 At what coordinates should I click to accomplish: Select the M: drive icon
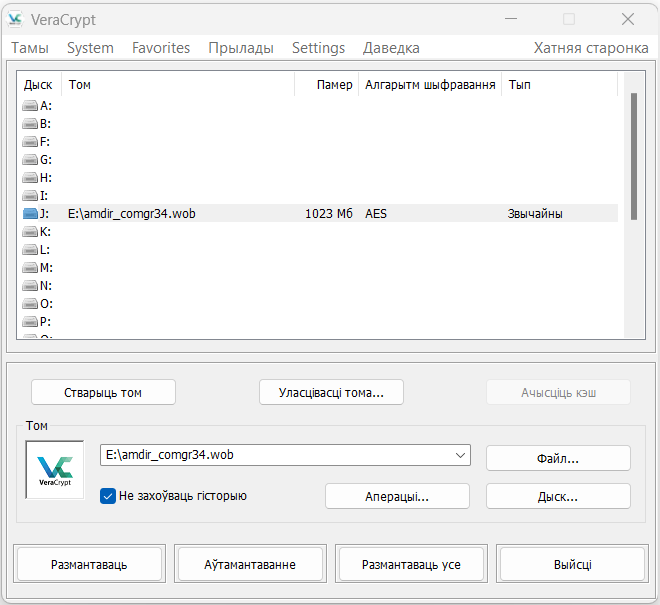click(x=30, y=268)
